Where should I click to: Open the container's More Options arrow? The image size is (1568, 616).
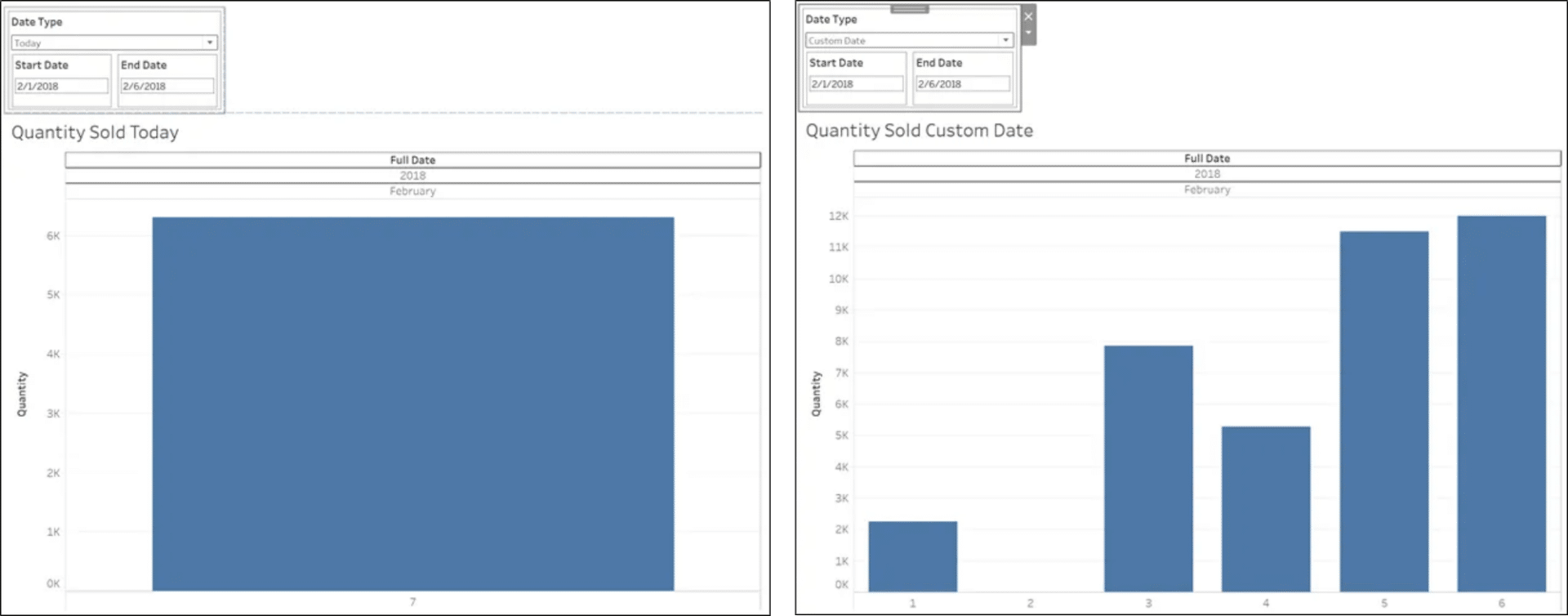[1028, 33]
